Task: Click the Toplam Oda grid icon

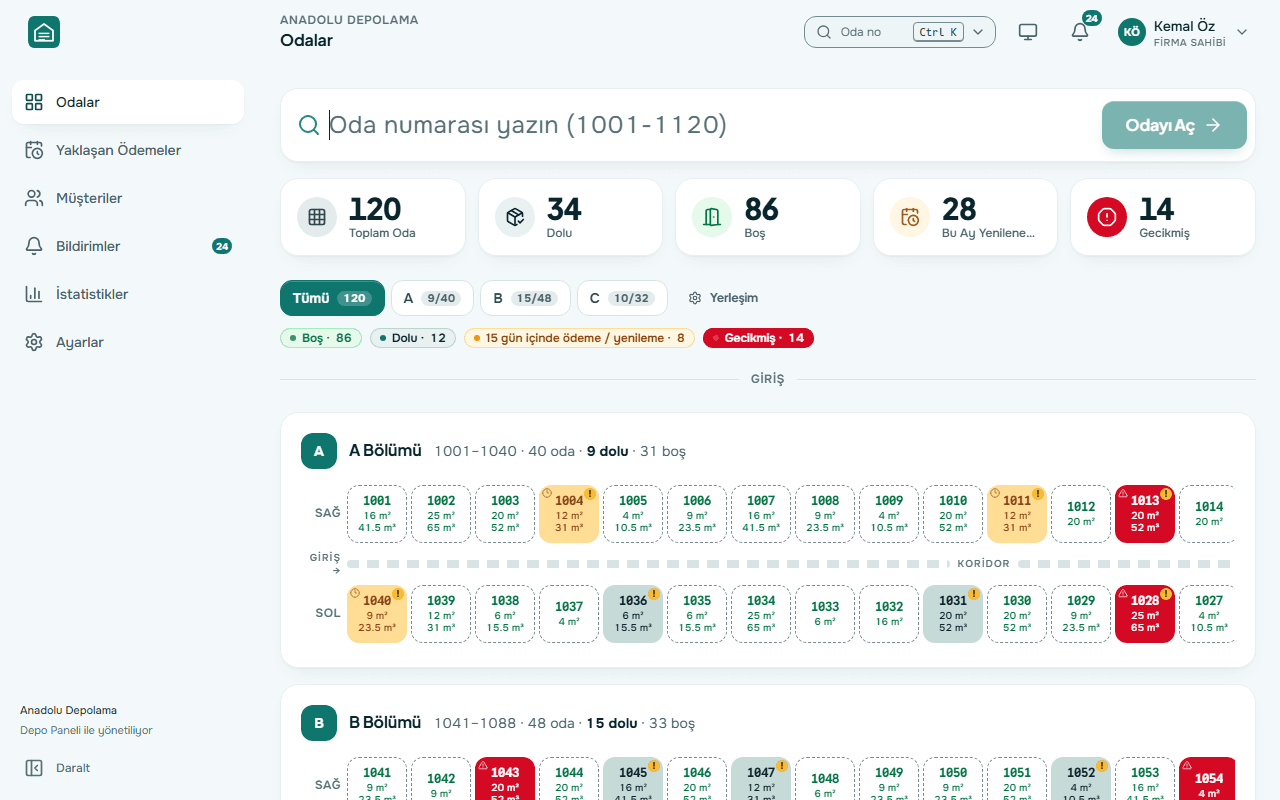Action: [317, 217]
